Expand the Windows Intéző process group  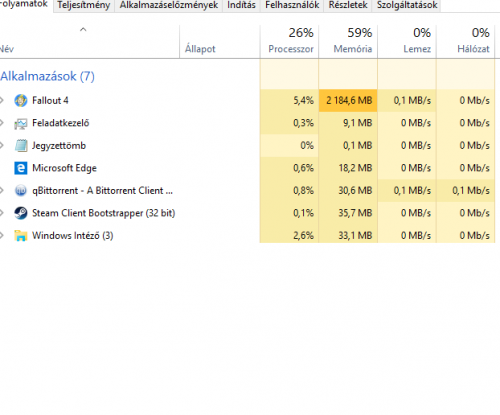2,235
